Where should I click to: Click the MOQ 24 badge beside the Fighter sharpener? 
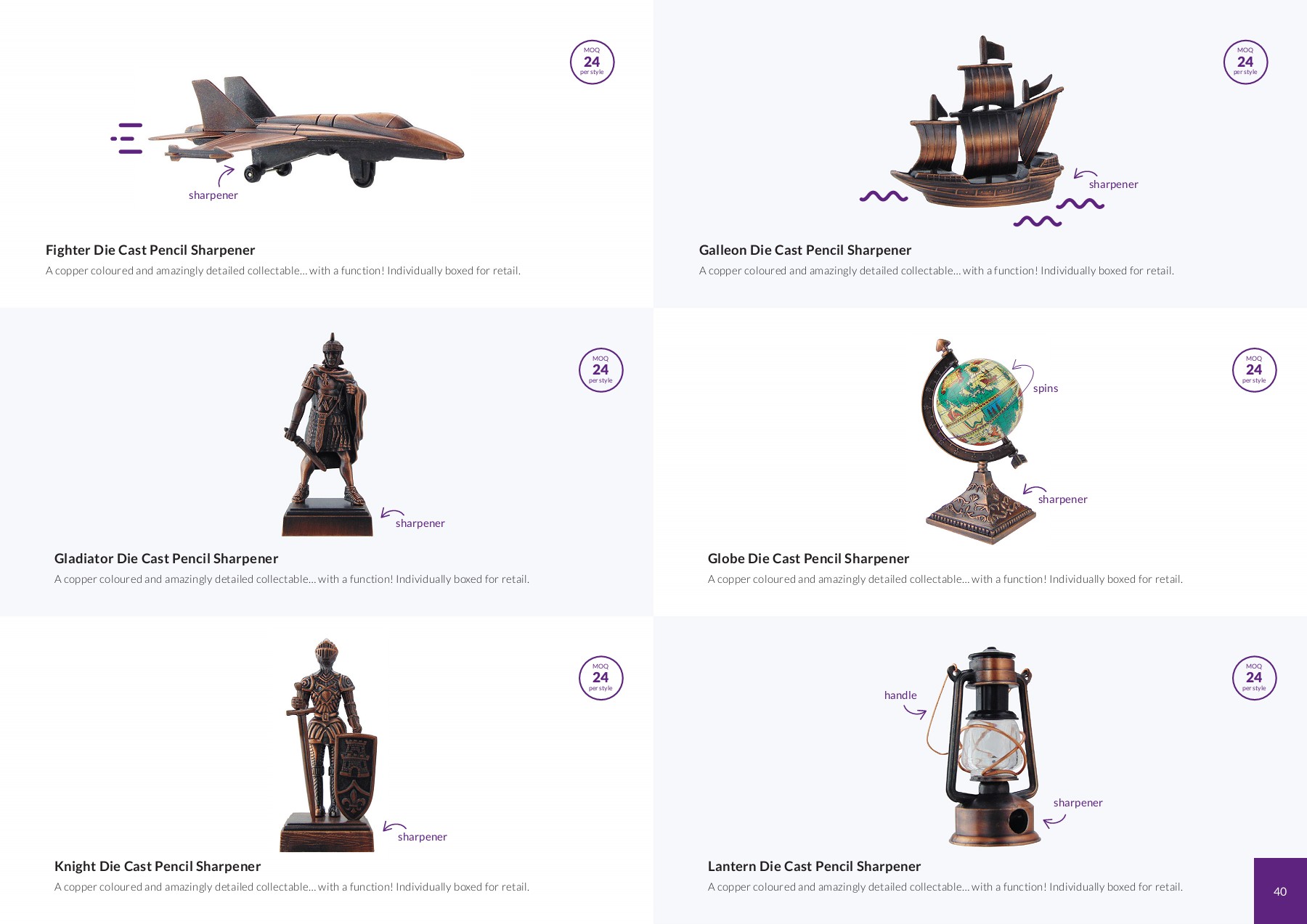[592, 62]
